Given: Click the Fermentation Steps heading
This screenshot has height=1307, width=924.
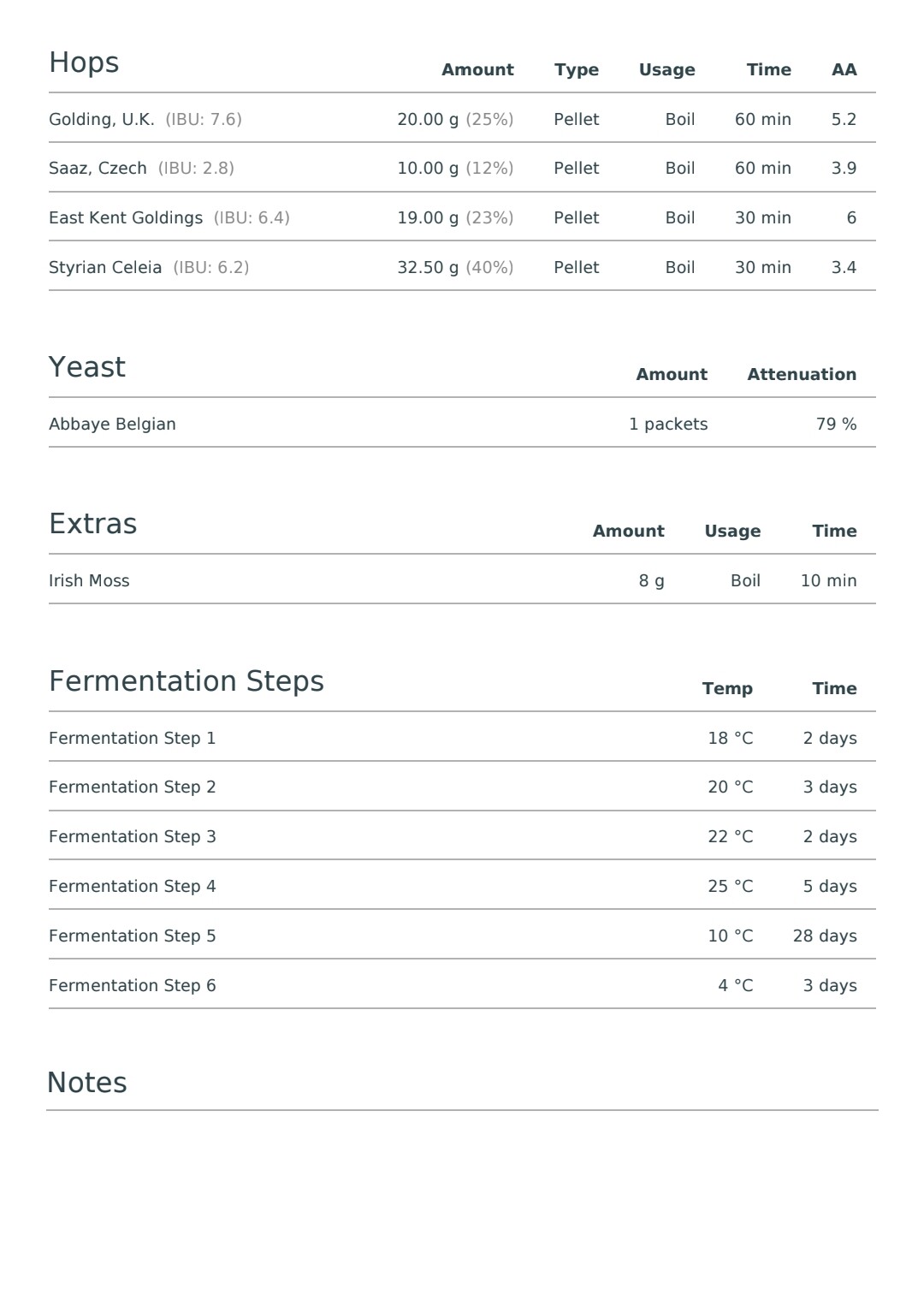Looking at the screenshot, I should point(187,682).
